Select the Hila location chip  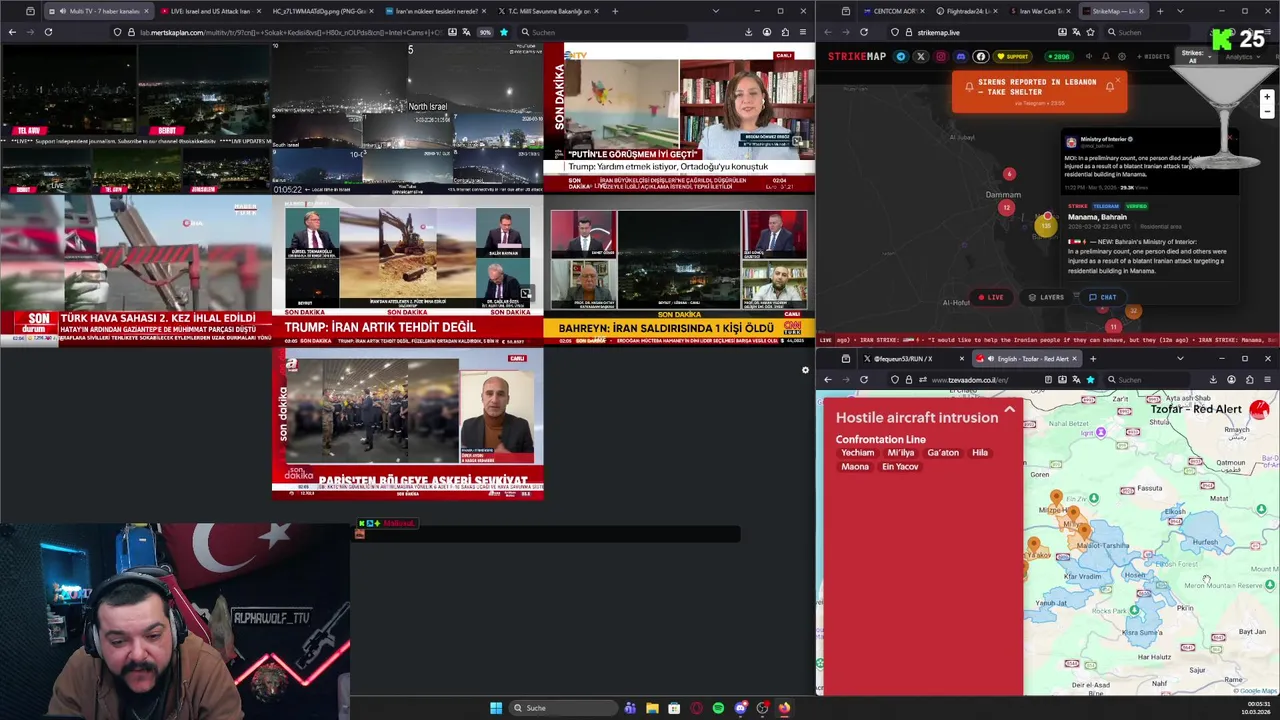[980, 453]
